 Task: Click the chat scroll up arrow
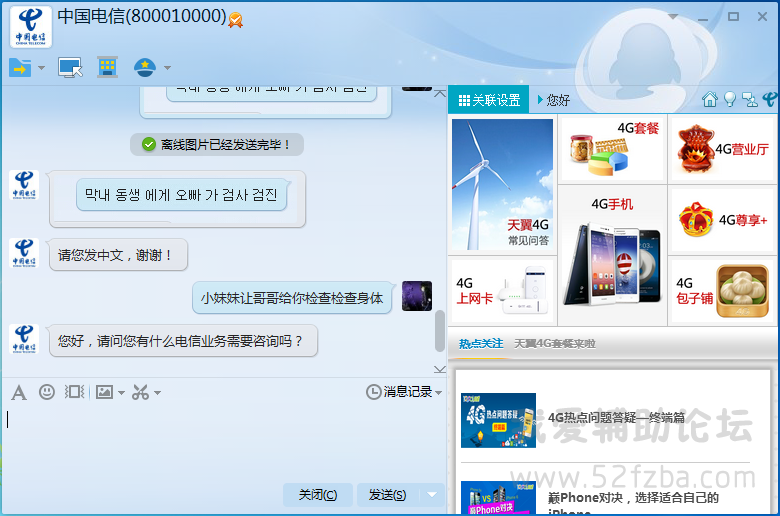[440, 93]
